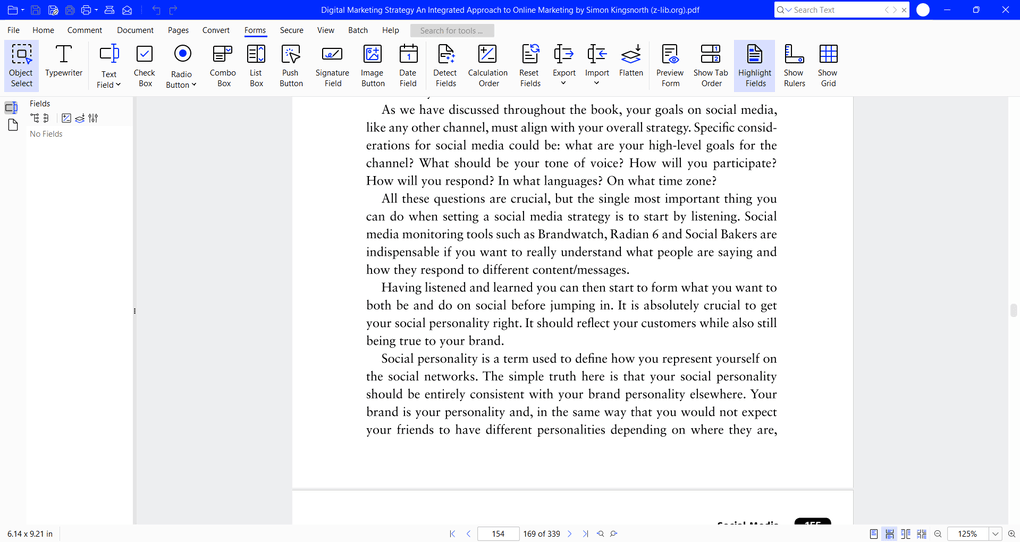Image resolution: width=1020 pixels, height=542 pixels.
Task: Expand all in Fields panel
Action: click(35, 118)
